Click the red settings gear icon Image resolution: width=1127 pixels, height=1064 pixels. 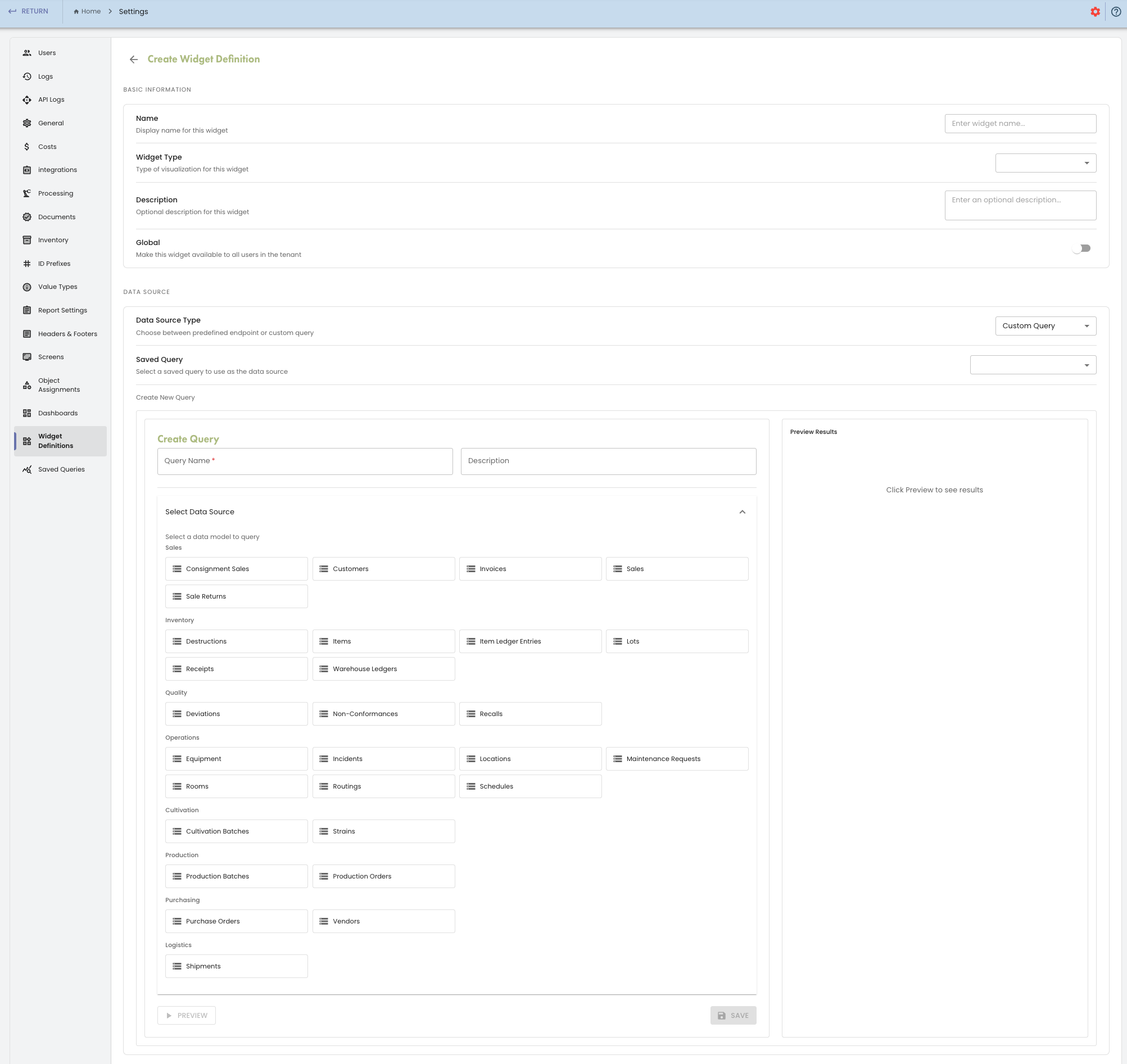click(x=1094, y=12)
